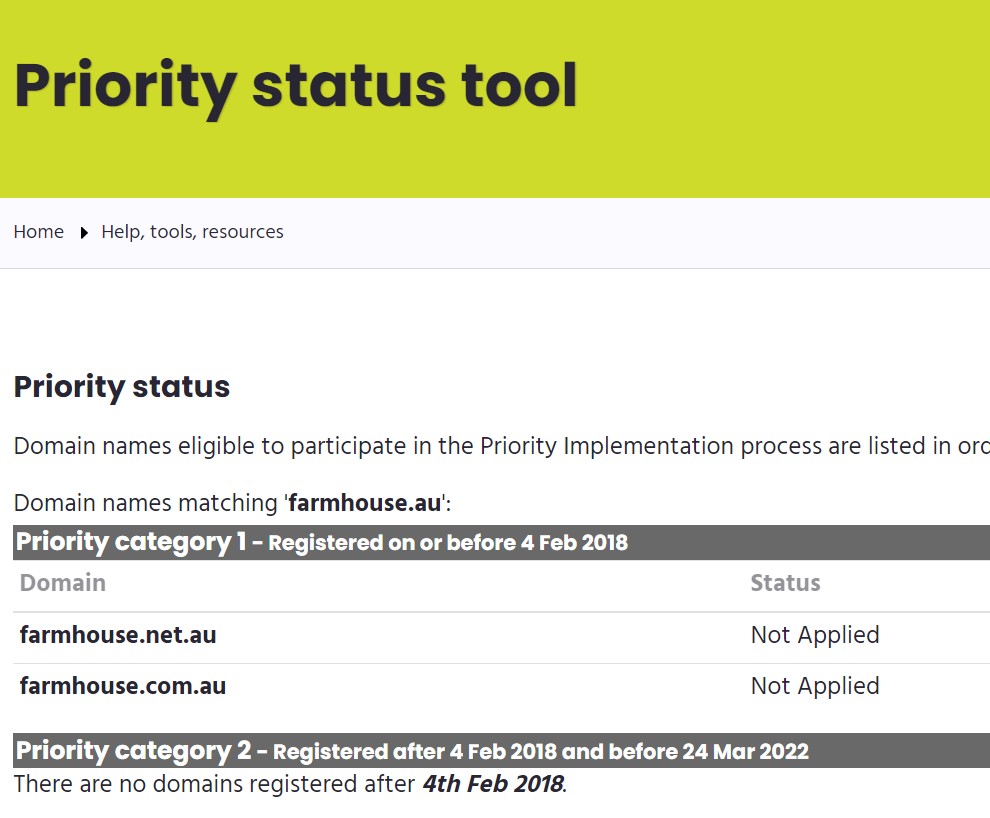Select the farmhouse.net.au domain row
The height and width of the screenshot is (818, 990).
coord(118,635)
